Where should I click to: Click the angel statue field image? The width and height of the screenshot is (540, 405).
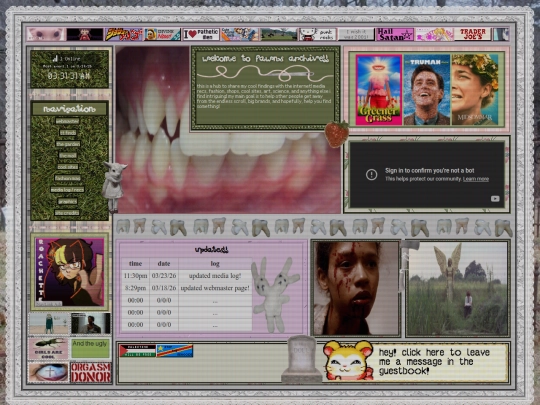[457, 288]
